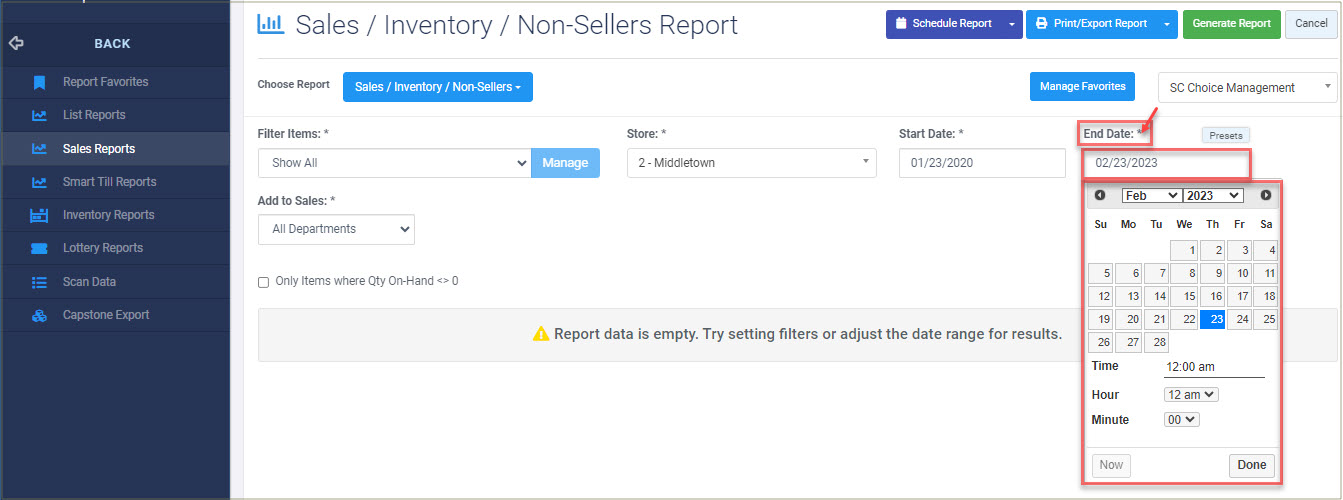Image resolution: width=1343 pixels, height=500 pixels.
Task: Click the Start Date input field
Action: (x=982, y=163)
